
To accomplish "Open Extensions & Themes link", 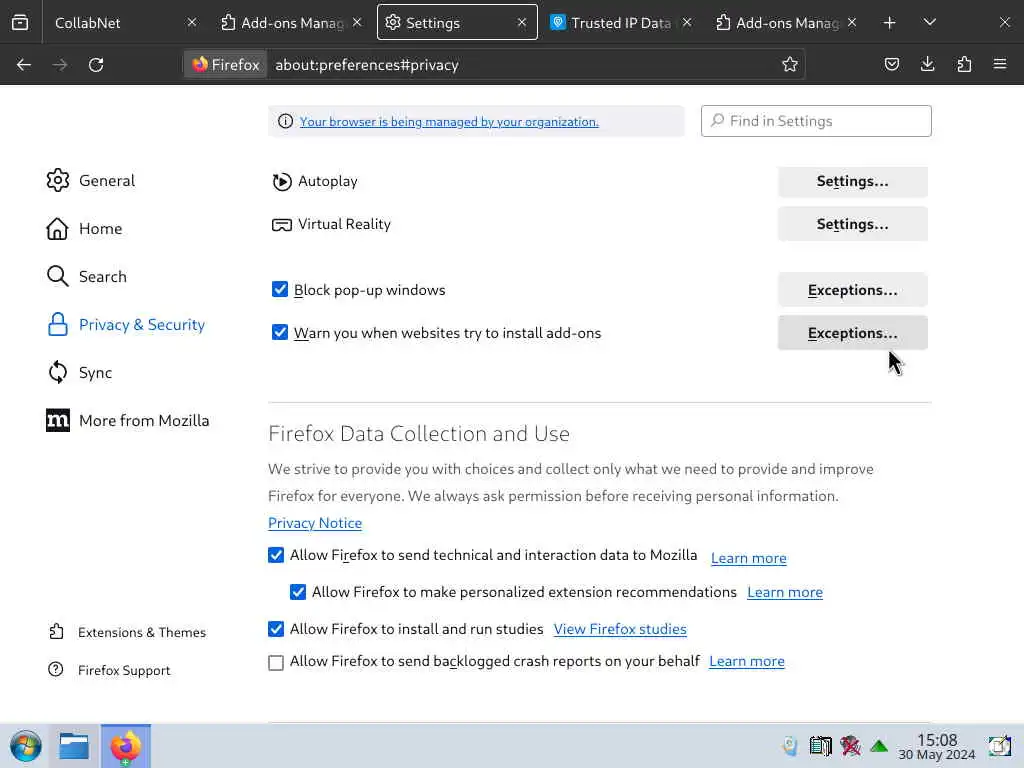I will (127, 632).
